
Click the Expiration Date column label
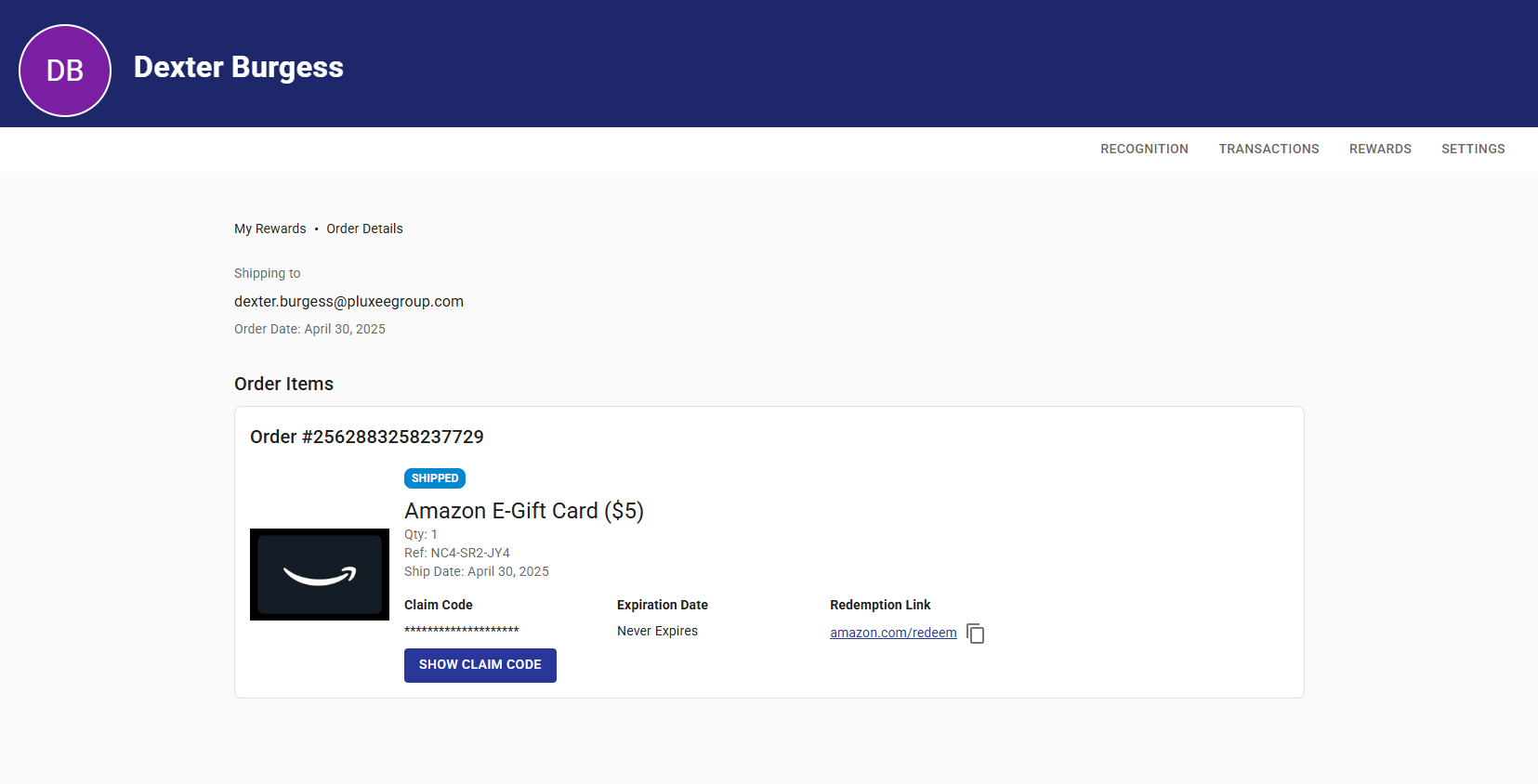(663, 605)
